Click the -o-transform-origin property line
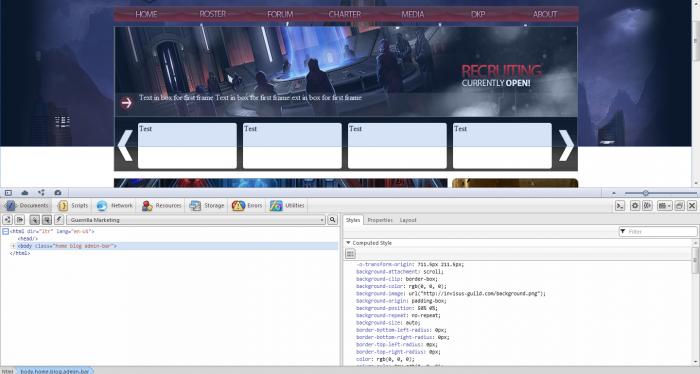The width and height of the screenshot is (700, 374). (x=410, y=265)
